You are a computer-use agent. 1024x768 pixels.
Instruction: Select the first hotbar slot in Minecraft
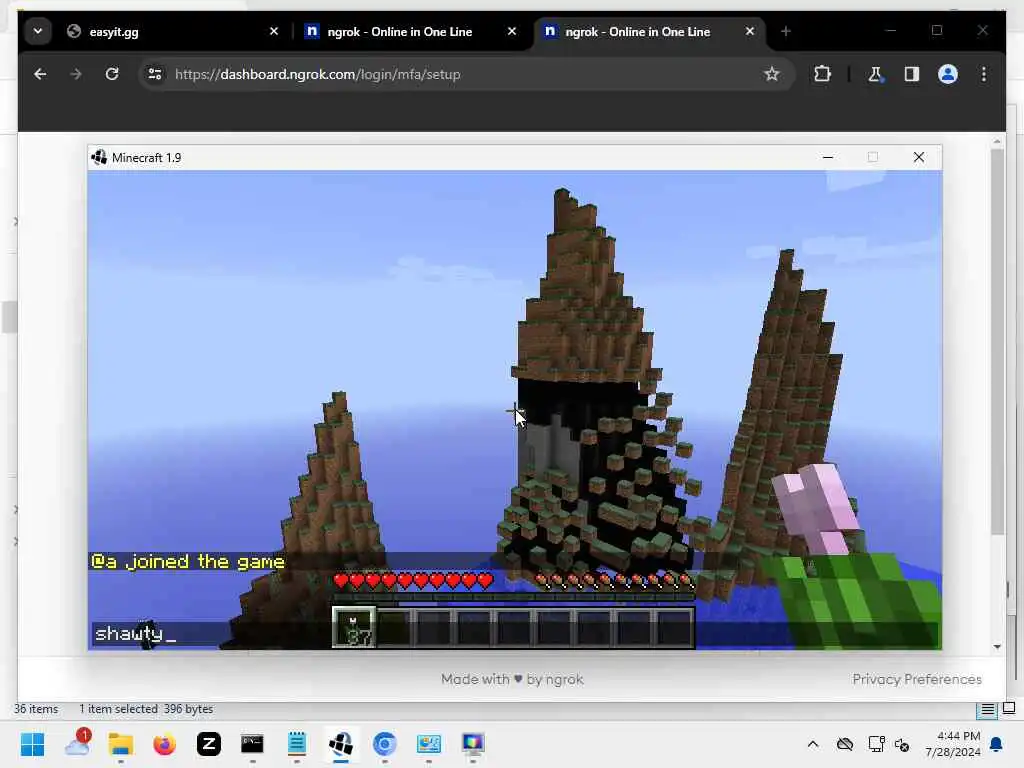354,628
